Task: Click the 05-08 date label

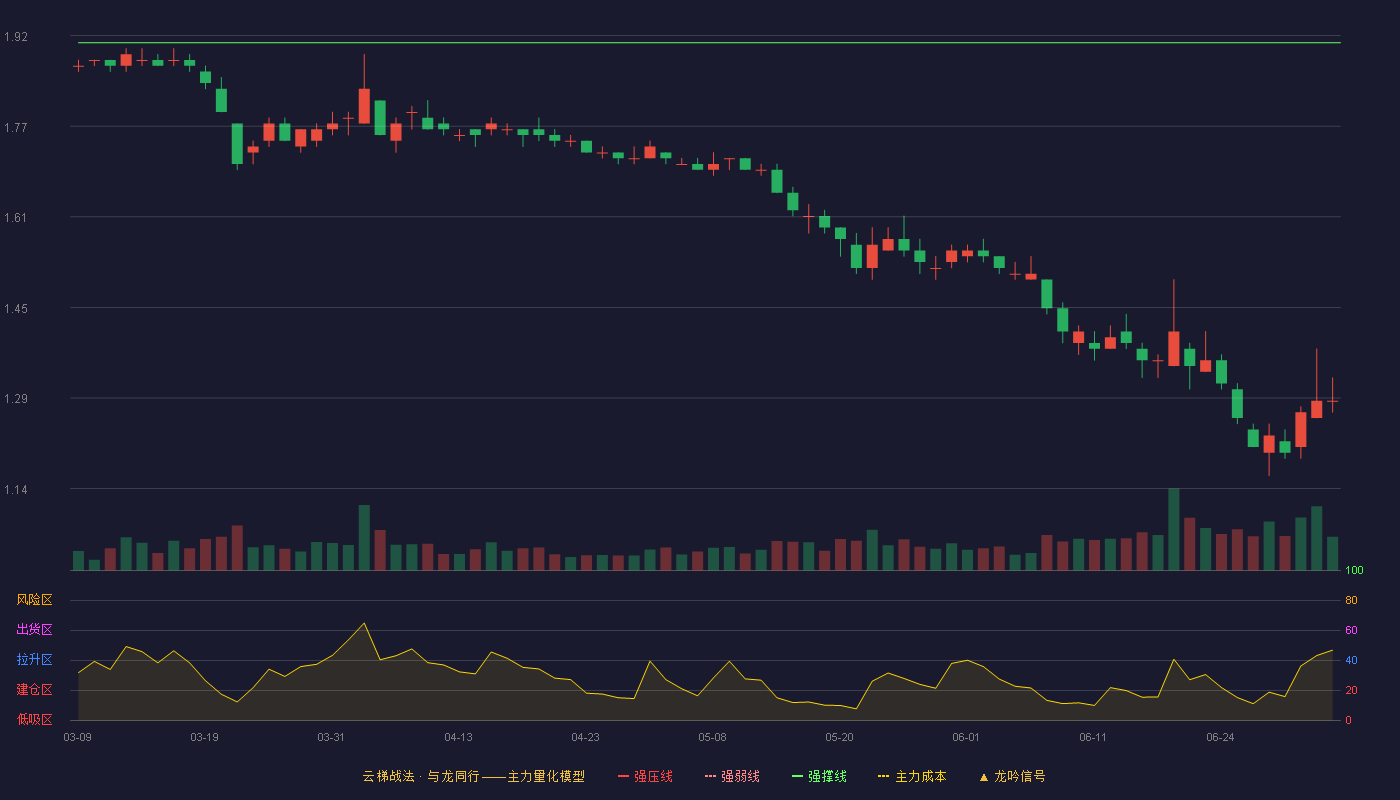Action: click(x=712, y=737)
